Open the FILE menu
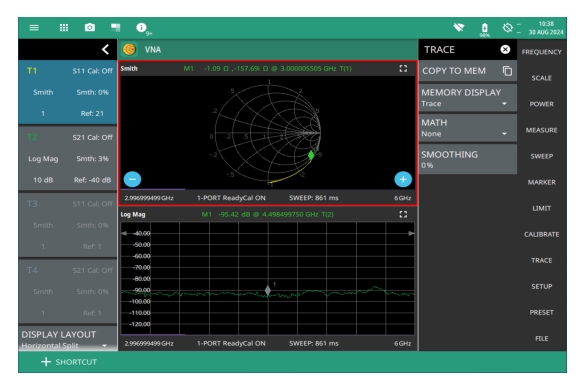 pyautogui.click(x=541, y=338)
